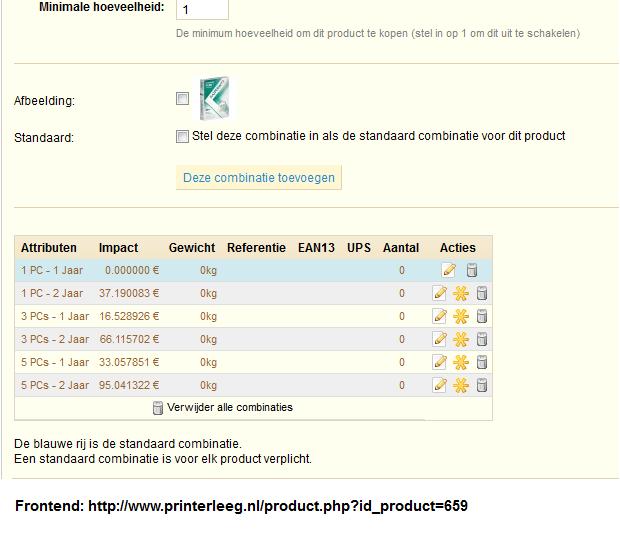Tick the Afbeelding image checkbox
620x559 pixels.
coord(182,98)
